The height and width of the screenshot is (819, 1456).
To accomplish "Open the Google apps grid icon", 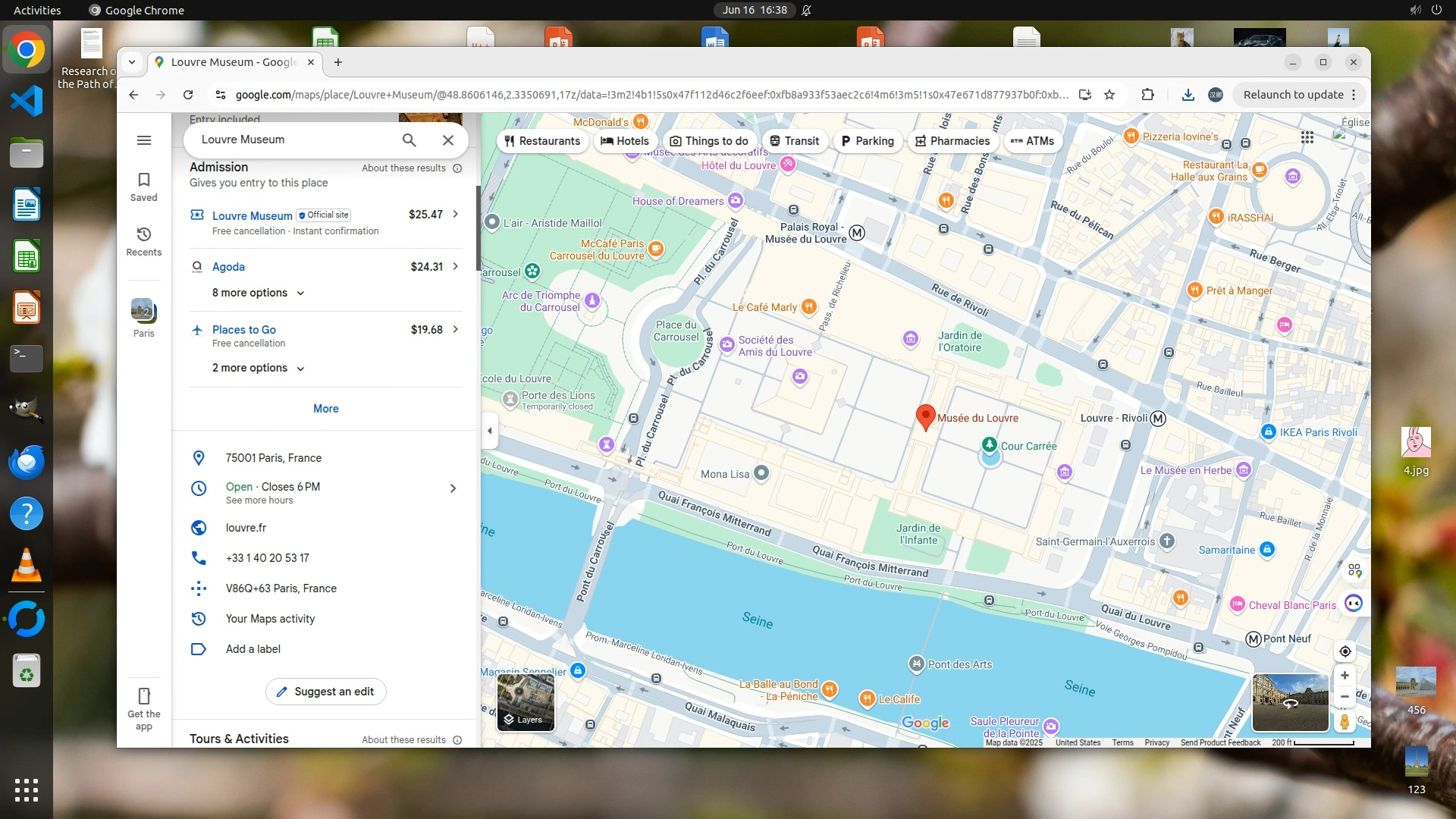I will (x=1307, y=137).
